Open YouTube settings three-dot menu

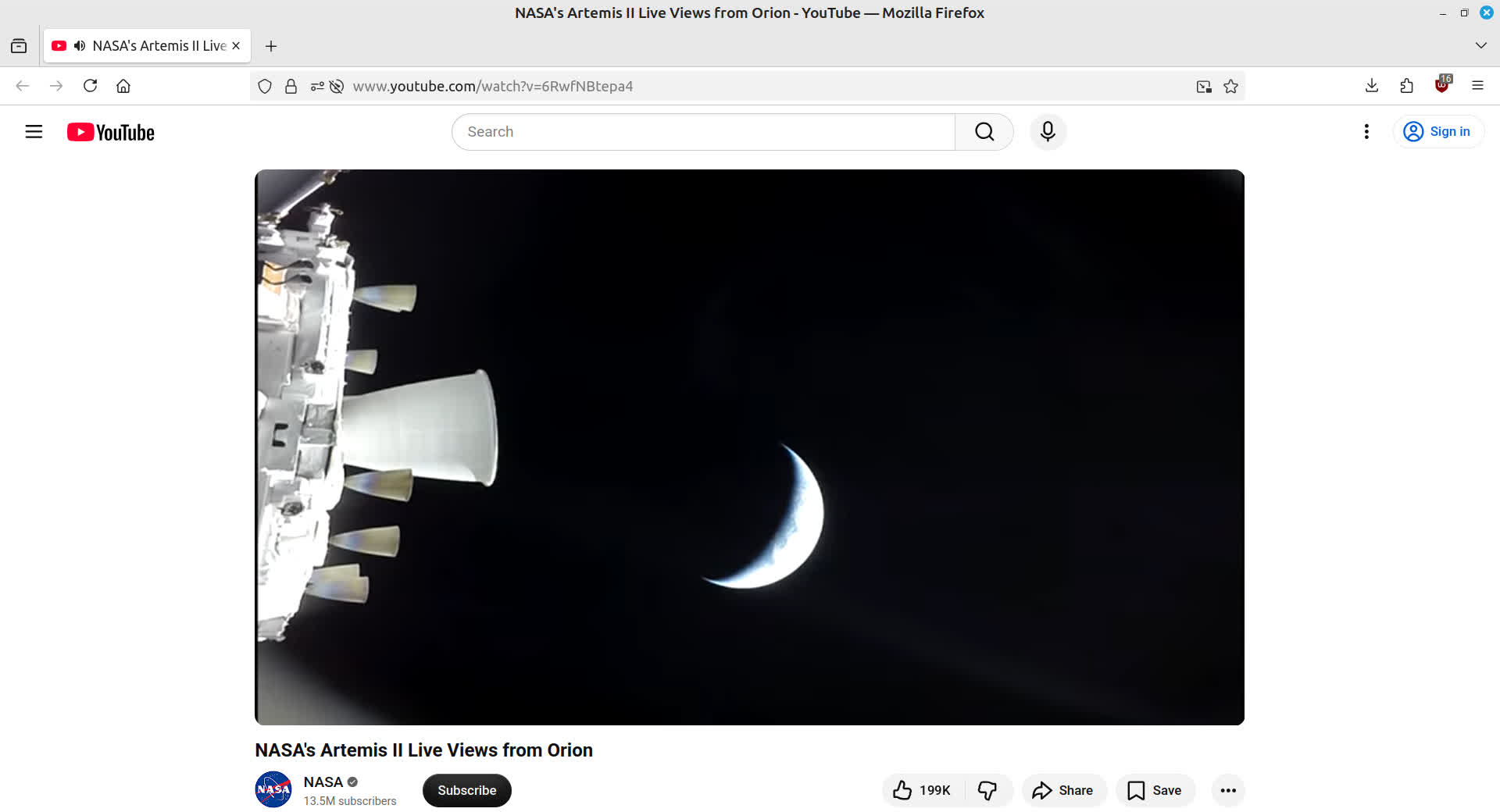1366,132
